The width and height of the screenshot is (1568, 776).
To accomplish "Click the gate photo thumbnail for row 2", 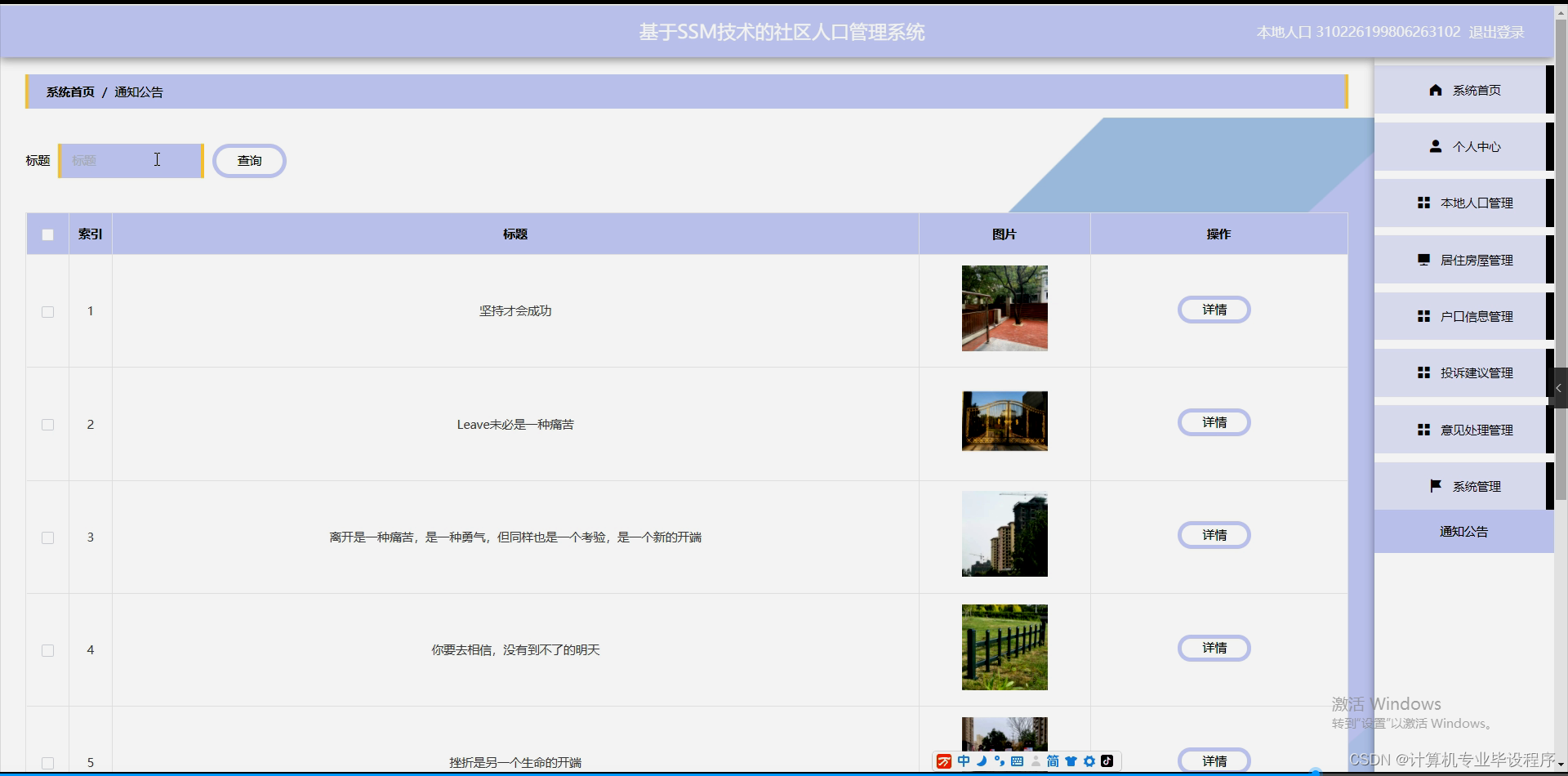I will (x=1004, y=421).
